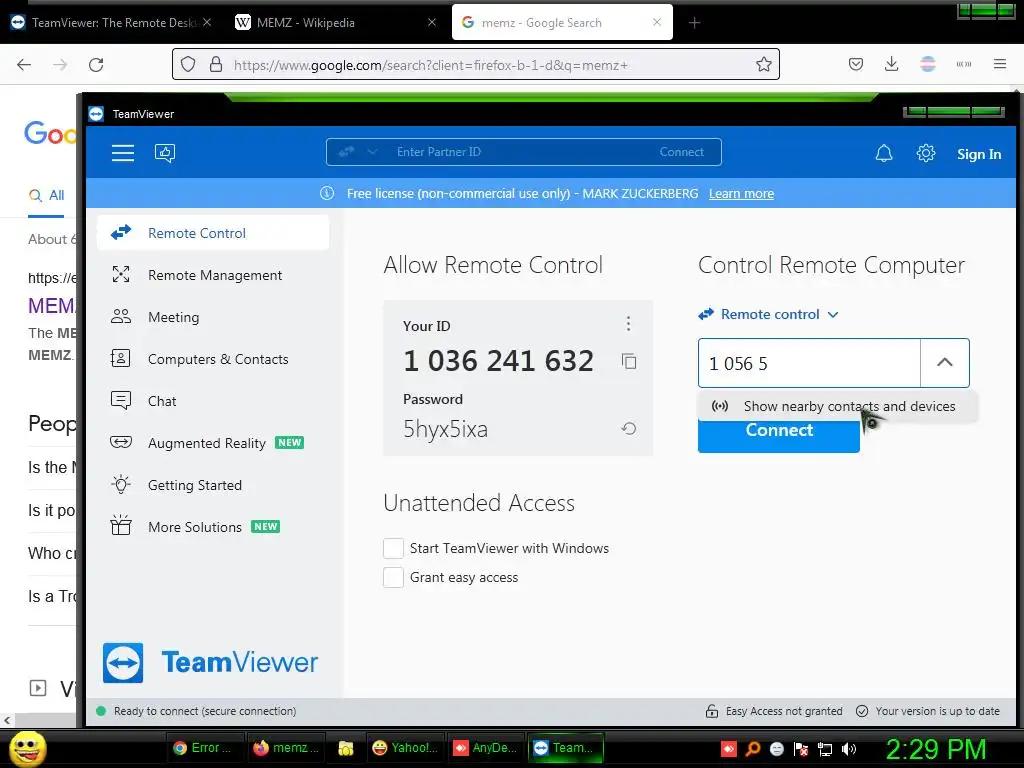Click Connect in the header partner bar
Viewport: 1024px width, 768px height.
pos(681,152)
